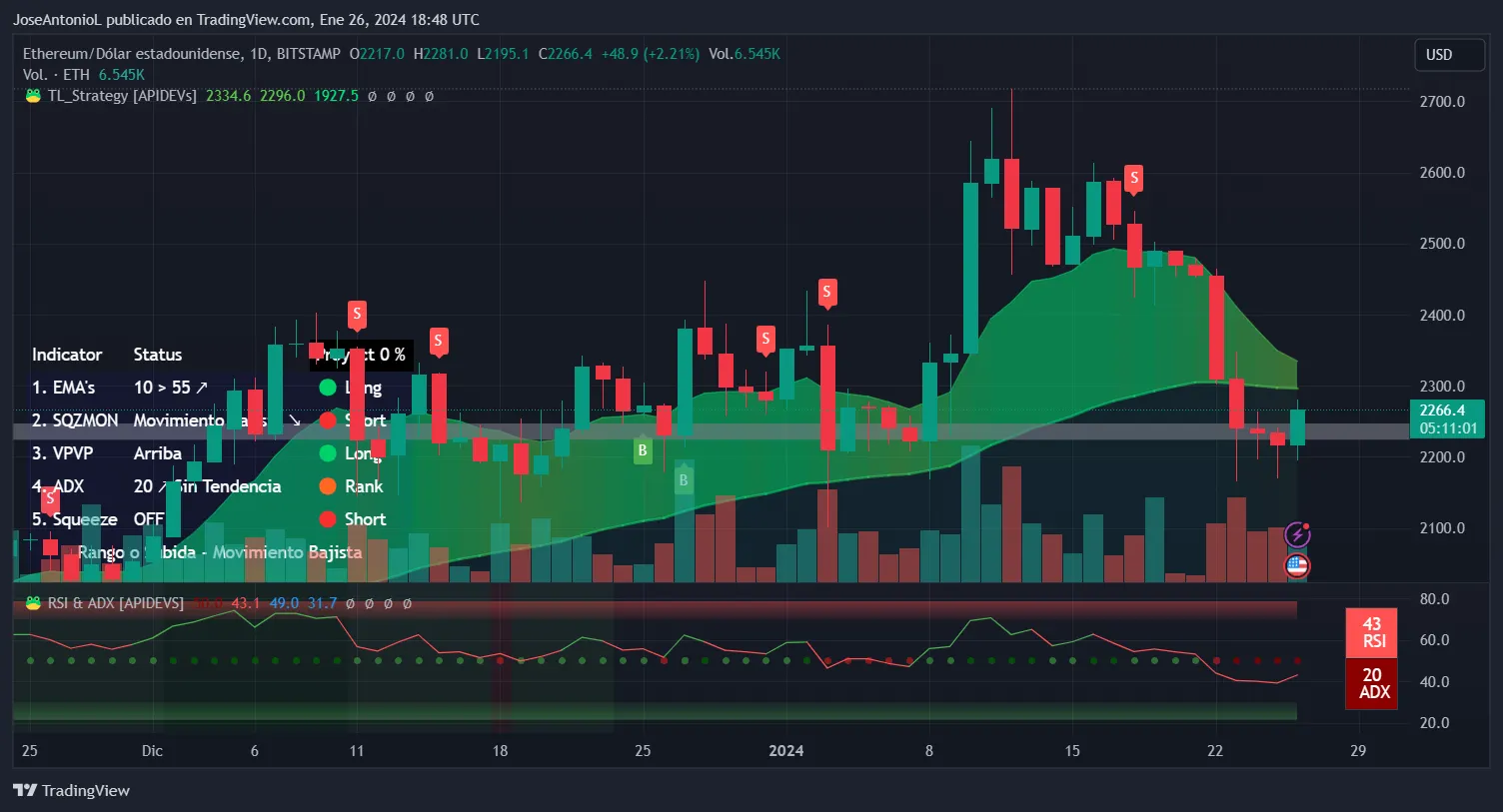Click the US flag economic event icon
This screenshot has height=812, width=1503.
tap(1297, 566)
